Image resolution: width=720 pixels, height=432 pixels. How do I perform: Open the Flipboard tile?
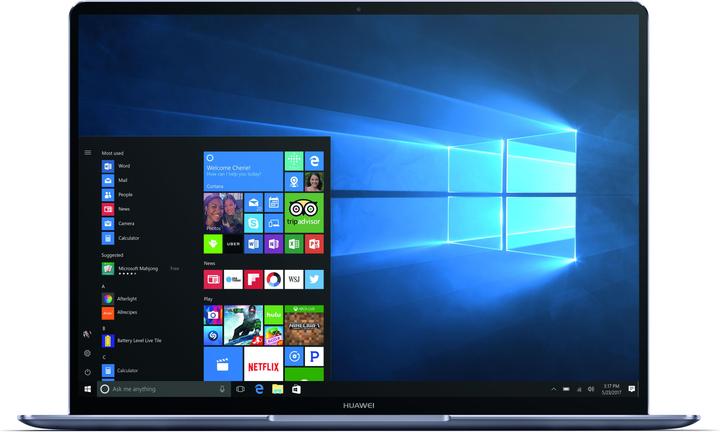(253, 279)
